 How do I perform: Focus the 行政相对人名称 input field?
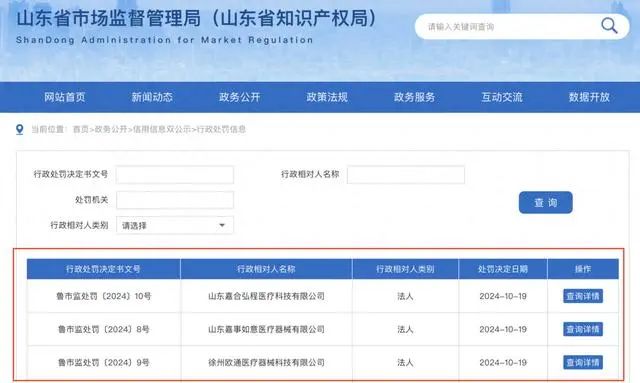406,175
